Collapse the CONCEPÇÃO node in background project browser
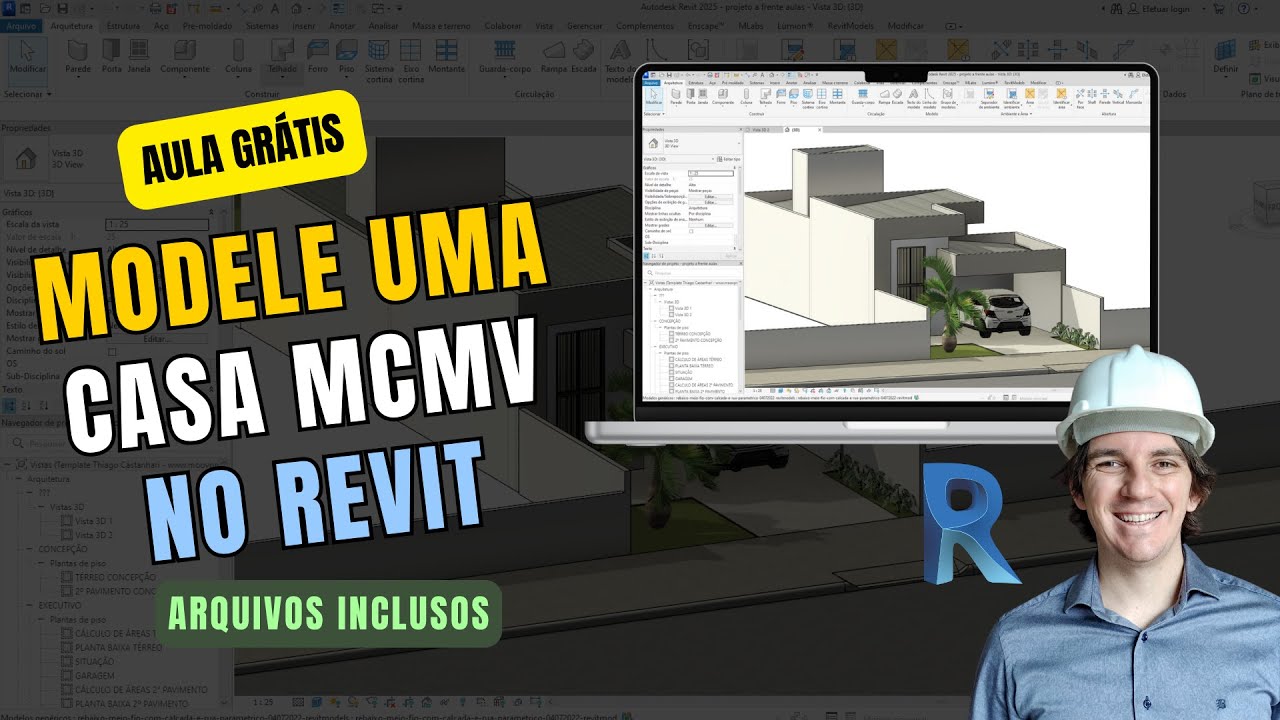This screenshot has width=1280, height=720. tap(29, 549)
